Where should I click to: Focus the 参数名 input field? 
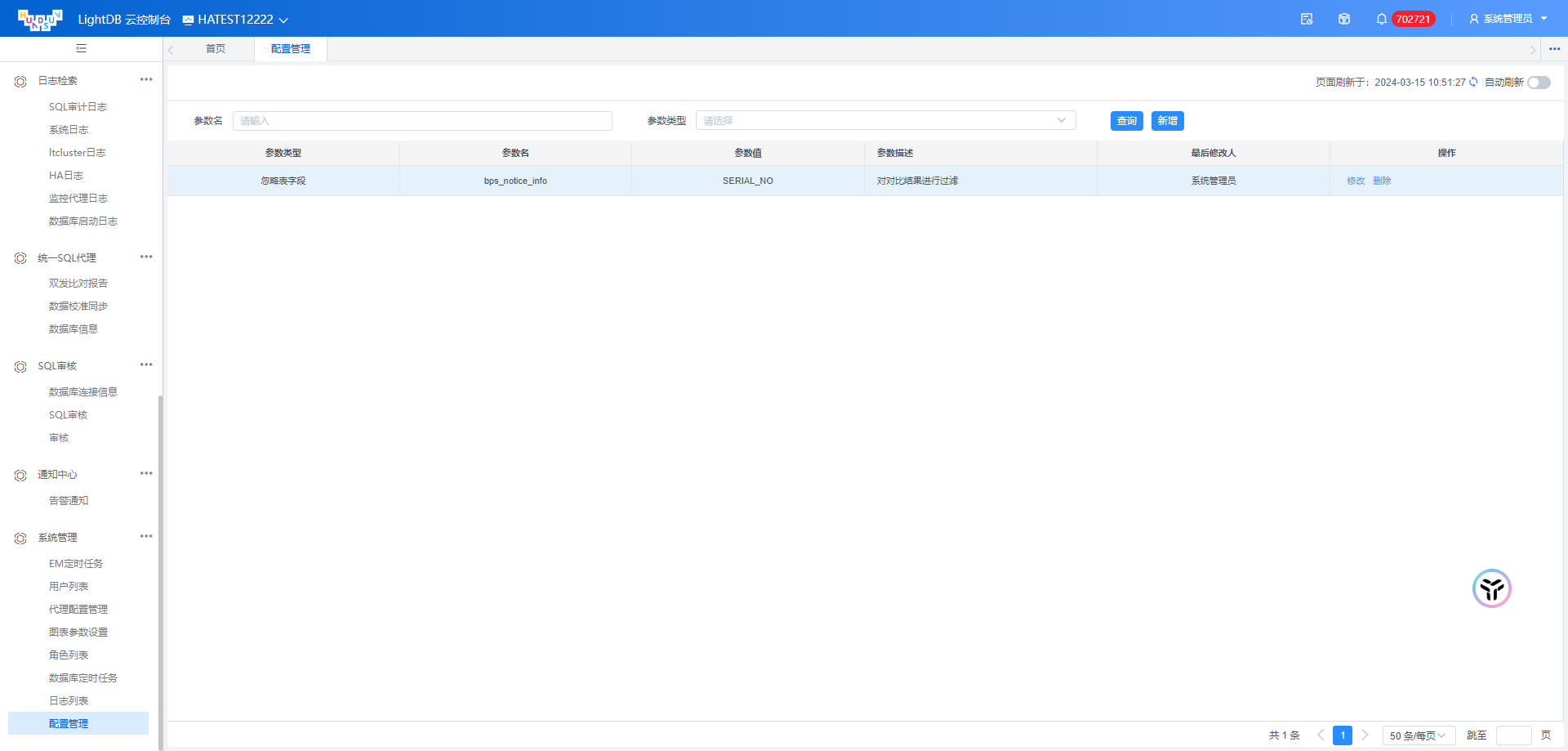422,121
